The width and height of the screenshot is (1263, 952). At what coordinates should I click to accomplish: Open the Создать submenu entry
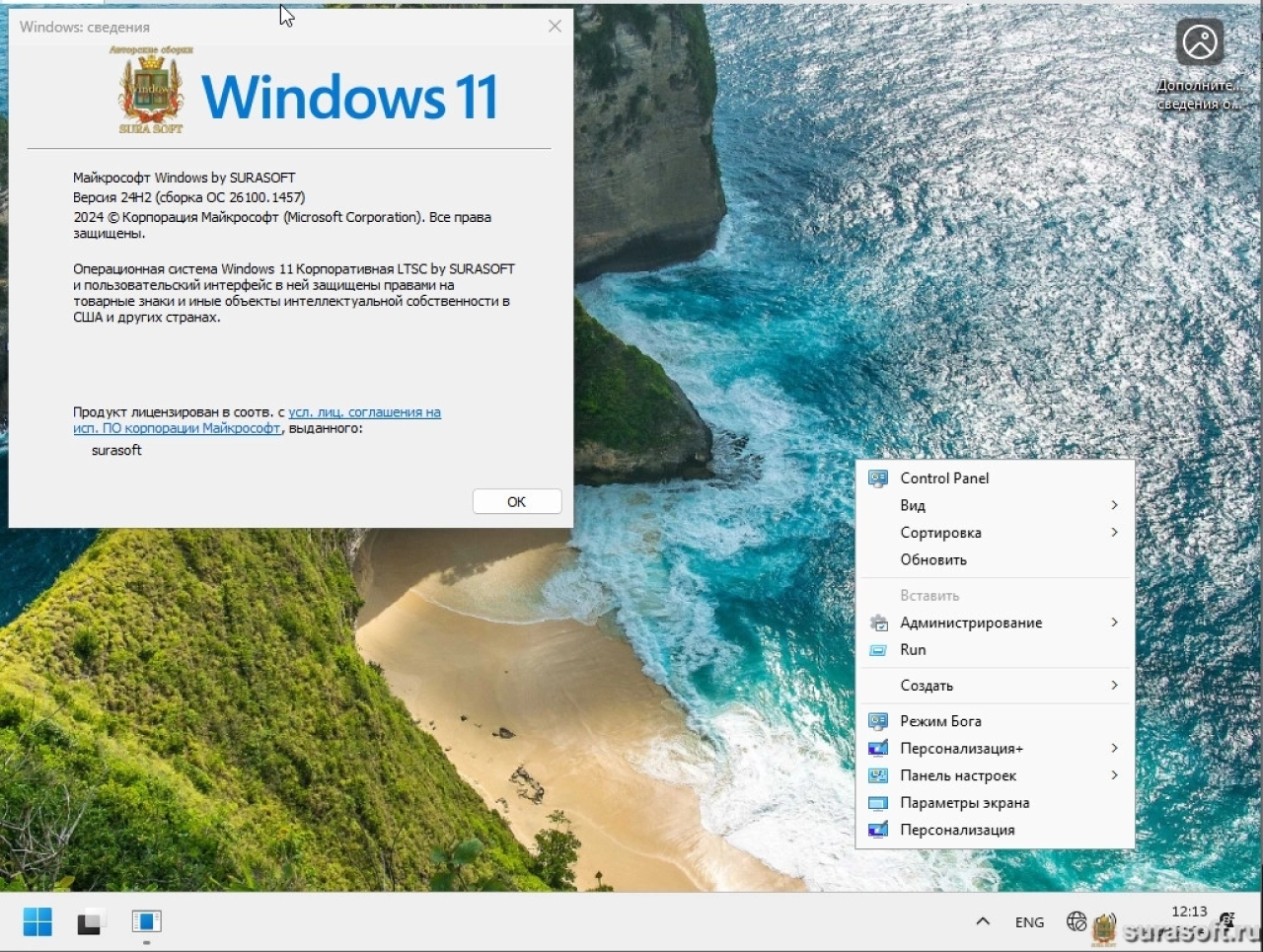coord(995,686)
